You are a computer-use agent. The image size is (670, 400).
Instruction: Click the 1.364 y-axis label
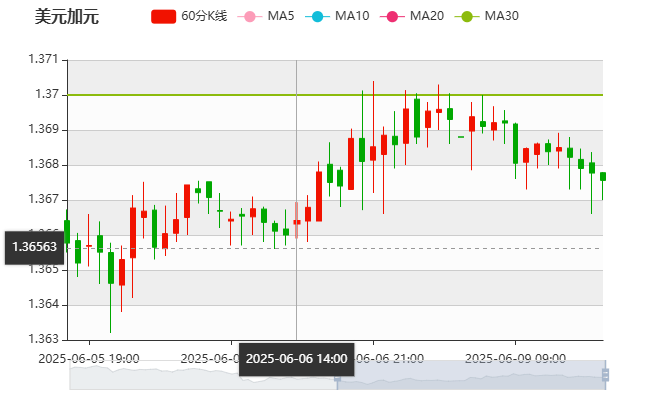[43, 304]
